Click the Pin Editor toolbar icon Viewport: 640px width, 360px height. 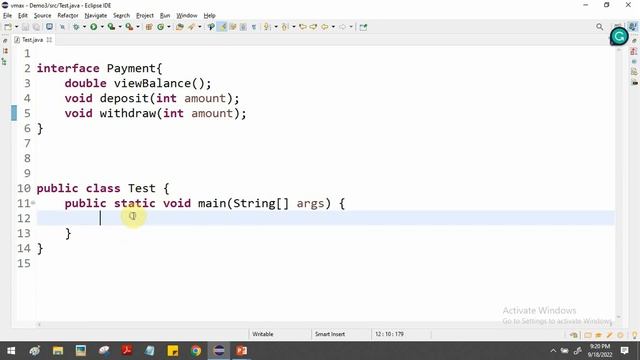click(x=363, y=27)
